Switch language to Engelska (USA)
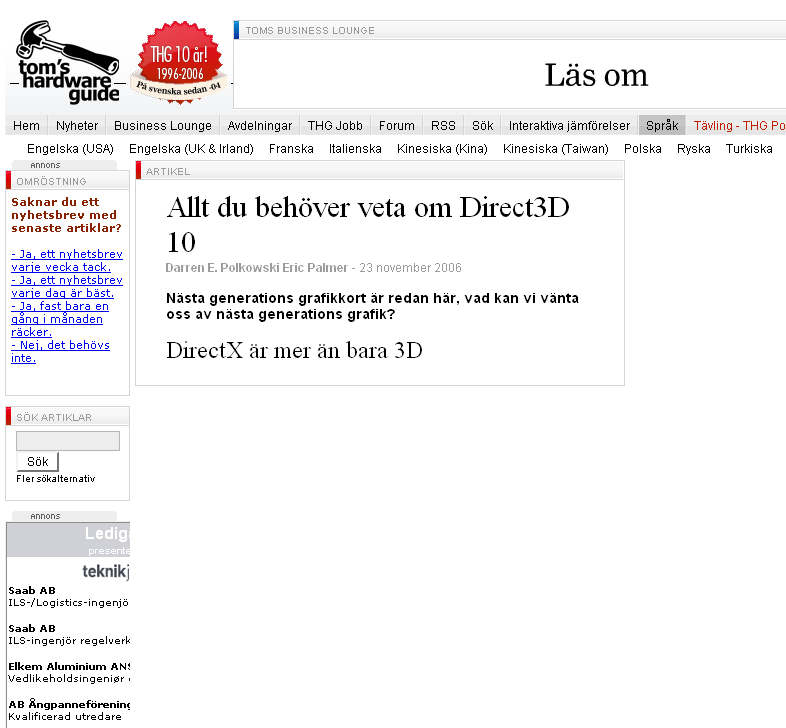 [x=70, y=149]
